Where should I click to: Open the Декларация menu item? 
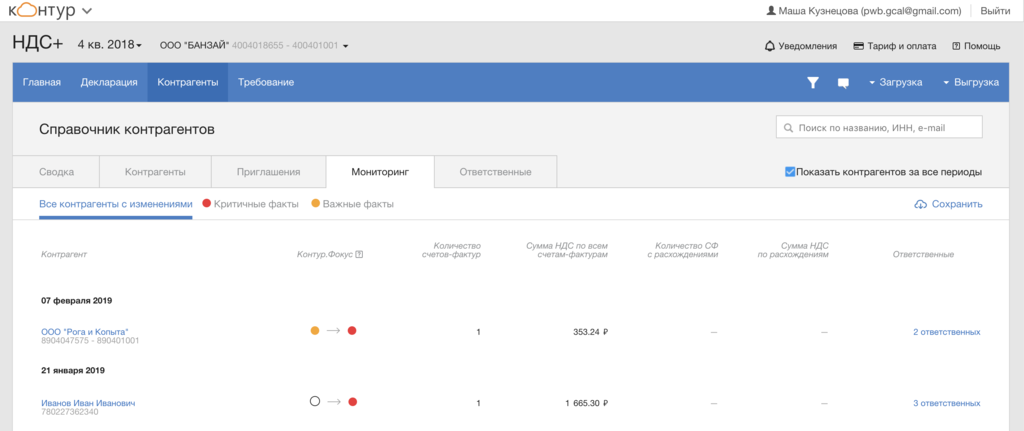point(109,82)
